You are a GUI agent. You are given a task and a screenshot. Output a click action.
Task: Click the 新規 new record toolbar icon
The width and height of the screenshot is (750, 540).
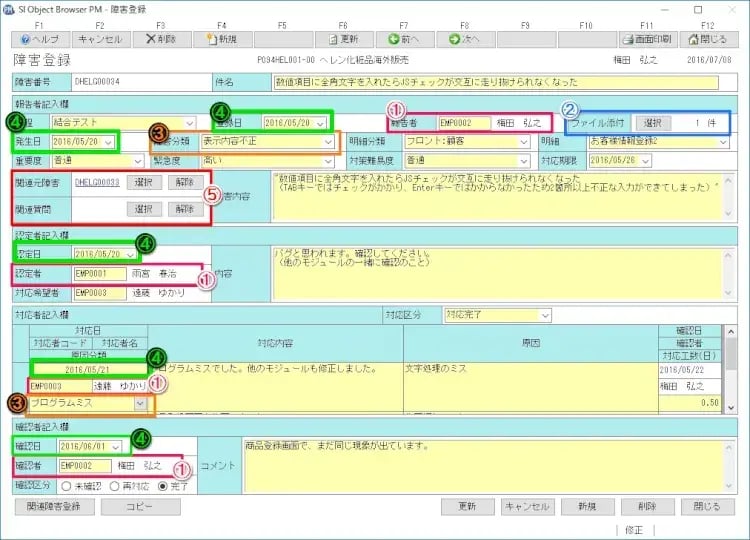coord(222,39)
